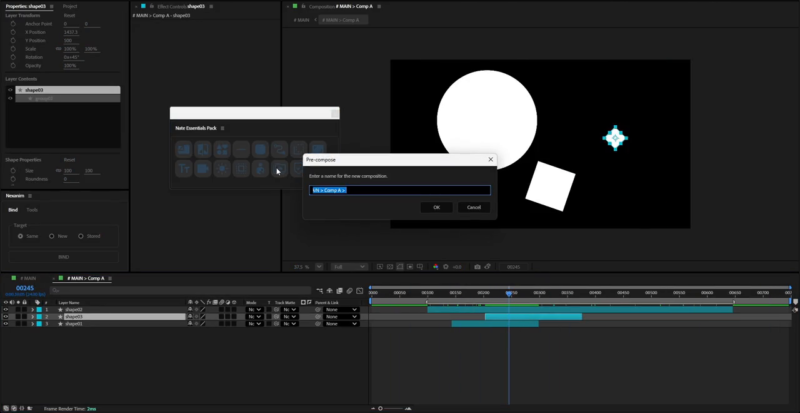Screen dimensions: 800x413
Task: Open the Full resolution dropdown in the viewer
Action: point(349,266)
